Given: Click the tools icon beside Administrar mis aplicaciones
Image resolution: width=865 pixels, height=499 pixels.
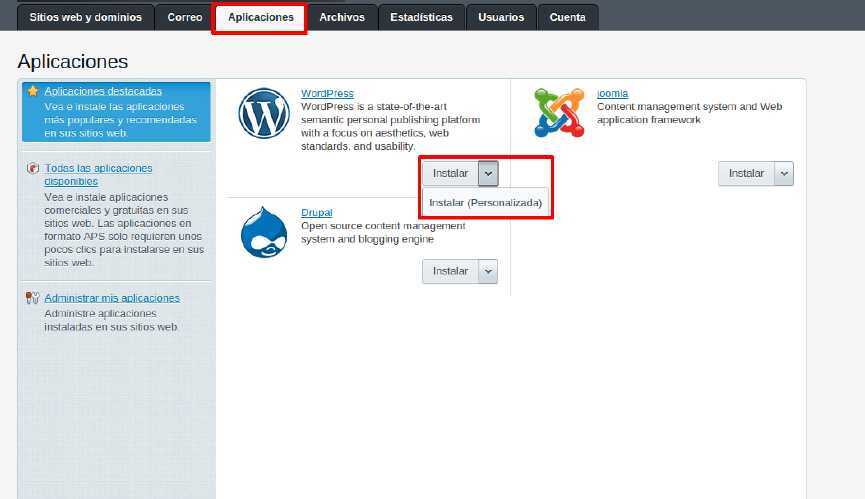Looking at the screenshot, I should [x=33, y=298].
